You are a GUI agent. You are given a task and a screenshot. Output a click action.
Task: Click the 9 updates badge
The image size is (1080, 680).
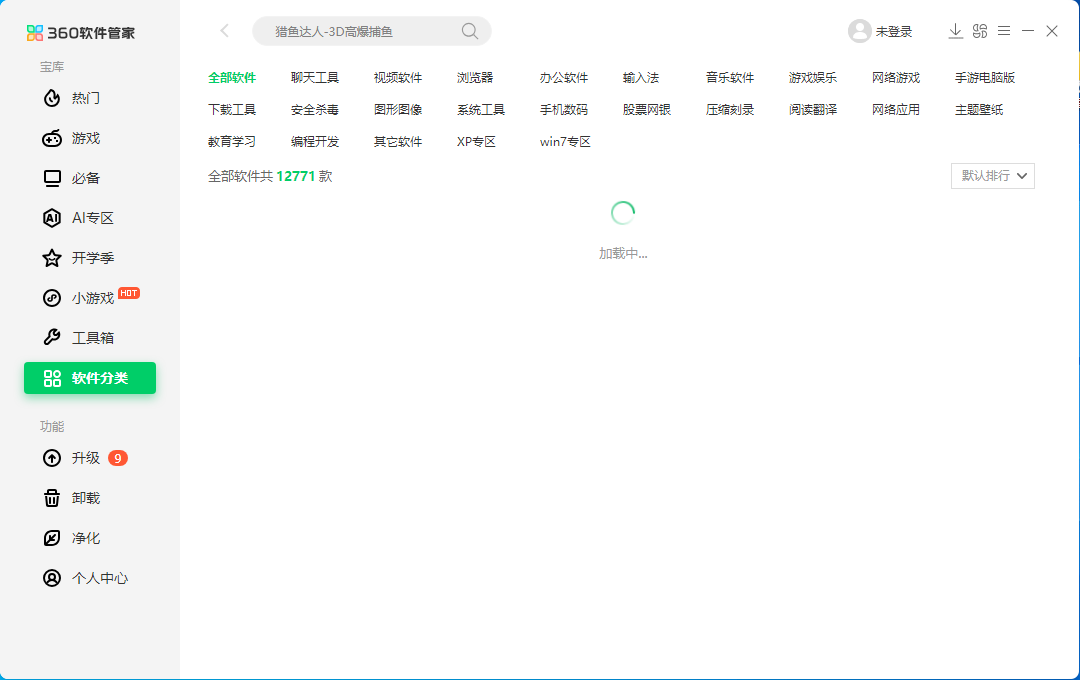point(118,458)
